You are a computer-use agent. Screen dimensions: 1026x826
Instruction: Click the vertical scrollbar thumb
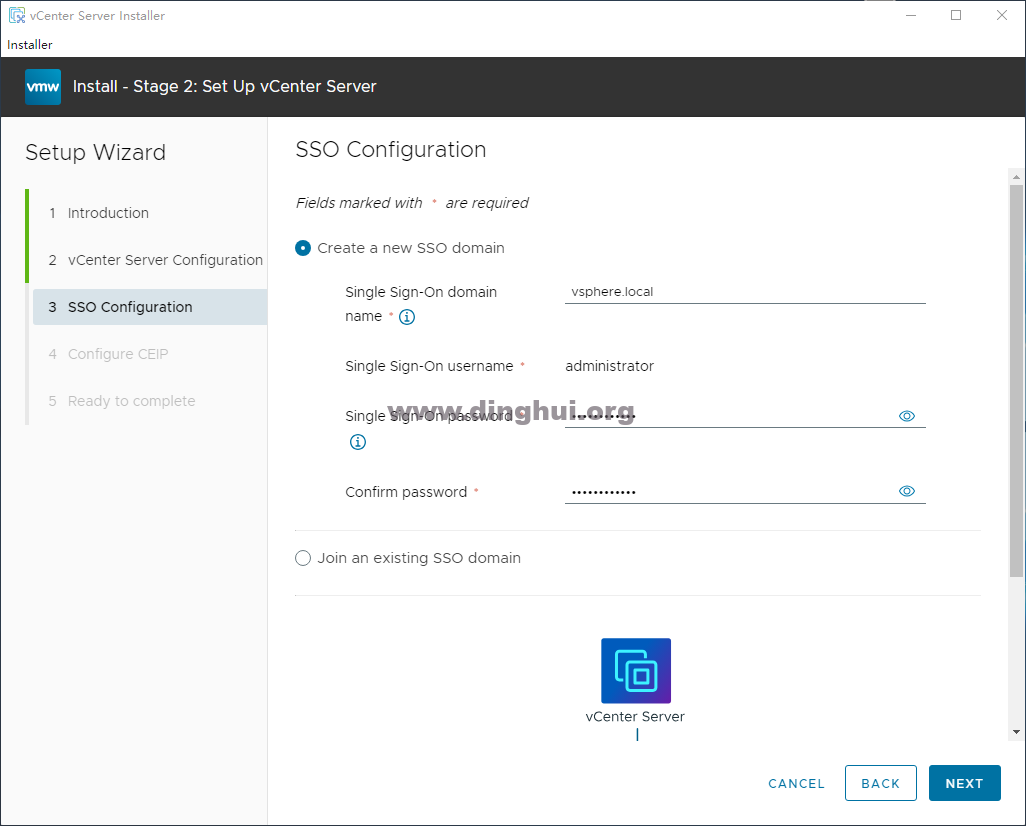tap(1016, 381)
